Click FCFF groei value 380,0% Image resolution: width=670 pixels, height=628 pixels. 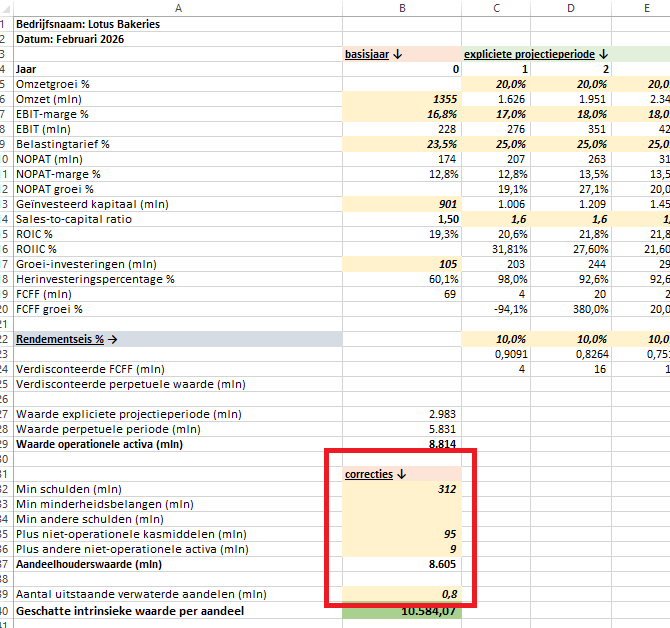point(571,309)
